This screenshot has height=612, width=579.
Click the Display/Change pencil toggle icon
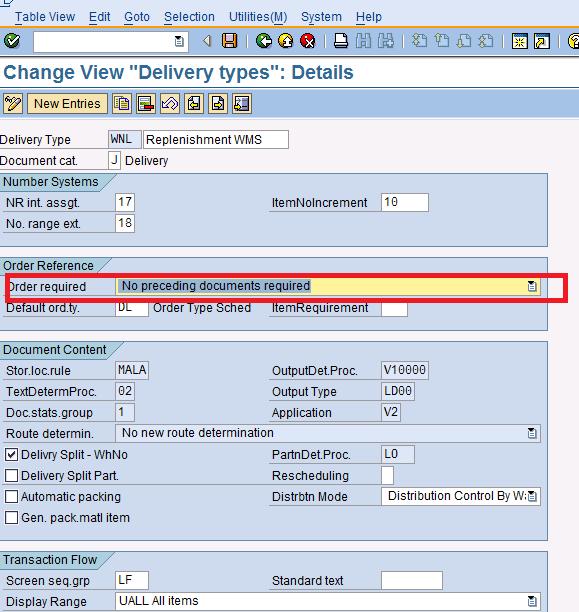(x=13, y=104)
